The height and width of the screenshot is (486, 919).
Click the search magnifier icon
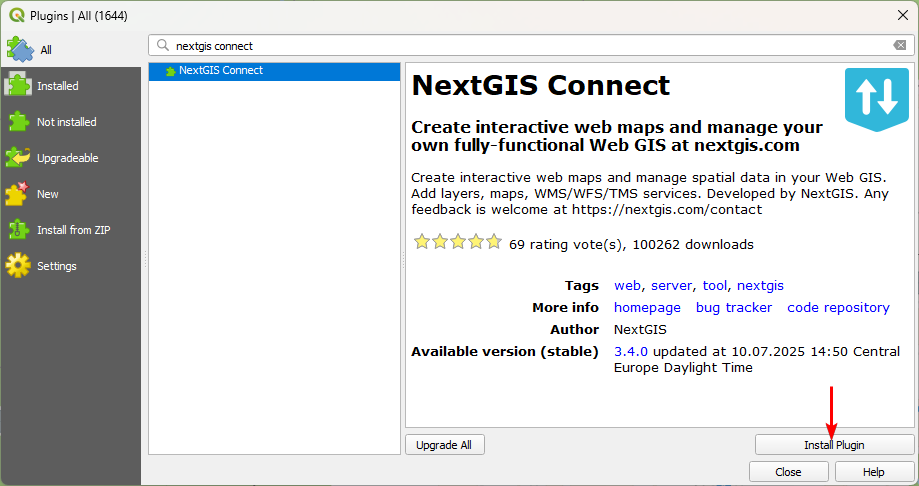(163, 46)
